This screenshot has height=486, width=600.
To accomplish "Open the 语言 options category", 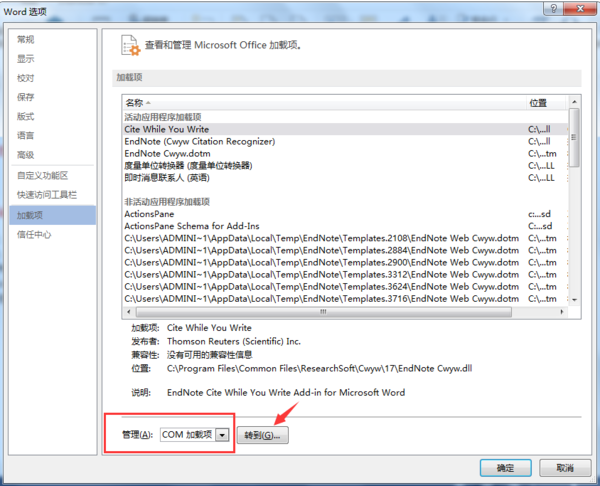I will tap(26, 135).
